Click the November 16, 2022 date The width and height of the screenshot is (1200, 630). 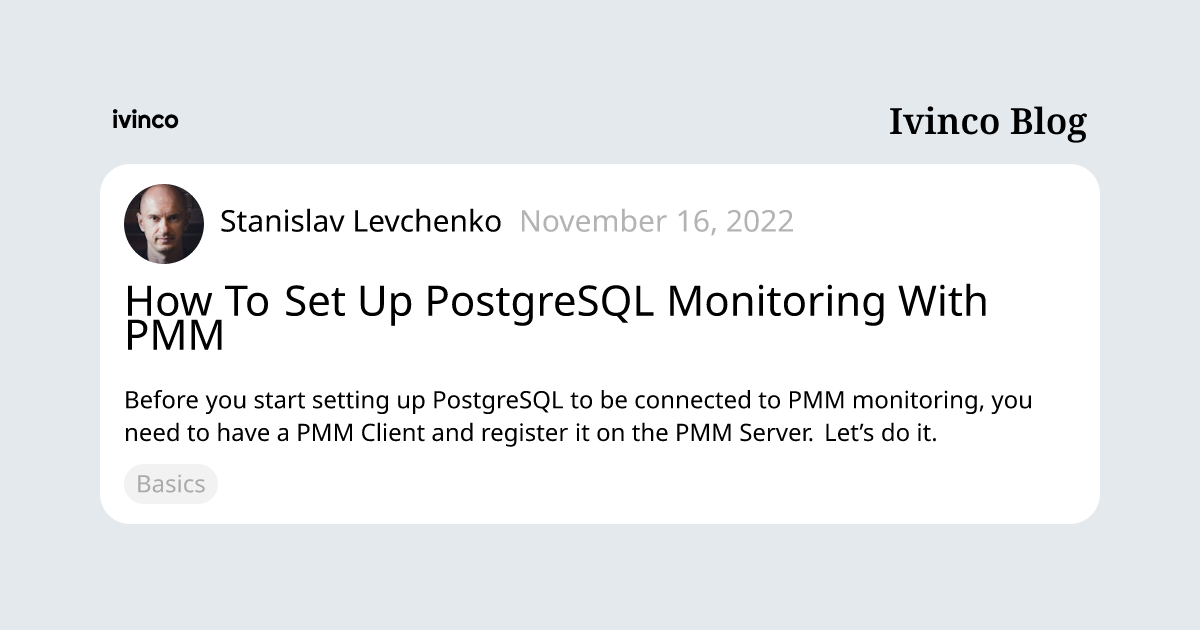pos(657,222)
